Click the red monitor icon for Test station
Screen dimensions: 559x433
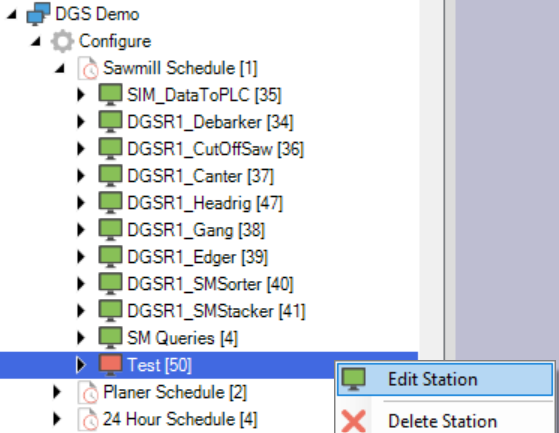(110, 365)
